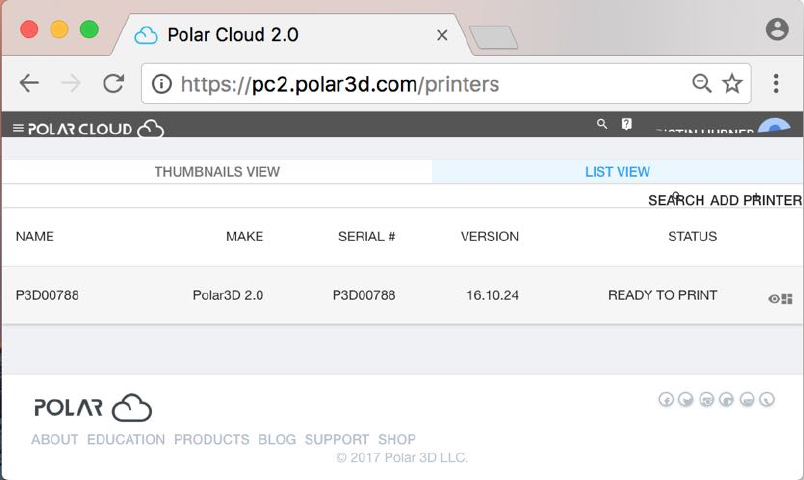Click the search magnifier in the header
Viewport: 804px width, 480px height.
click(x=602, y=124)
